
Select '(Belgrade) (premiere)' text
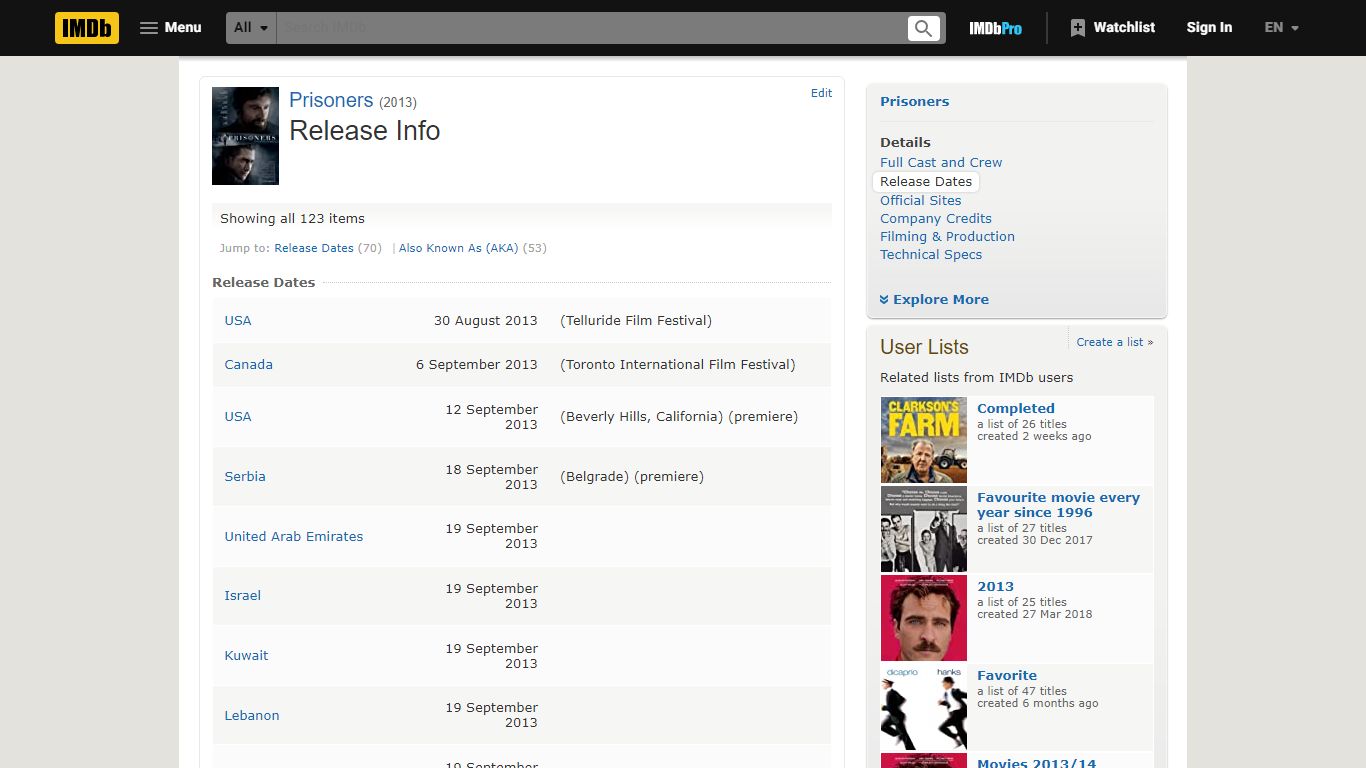[632, 477]
